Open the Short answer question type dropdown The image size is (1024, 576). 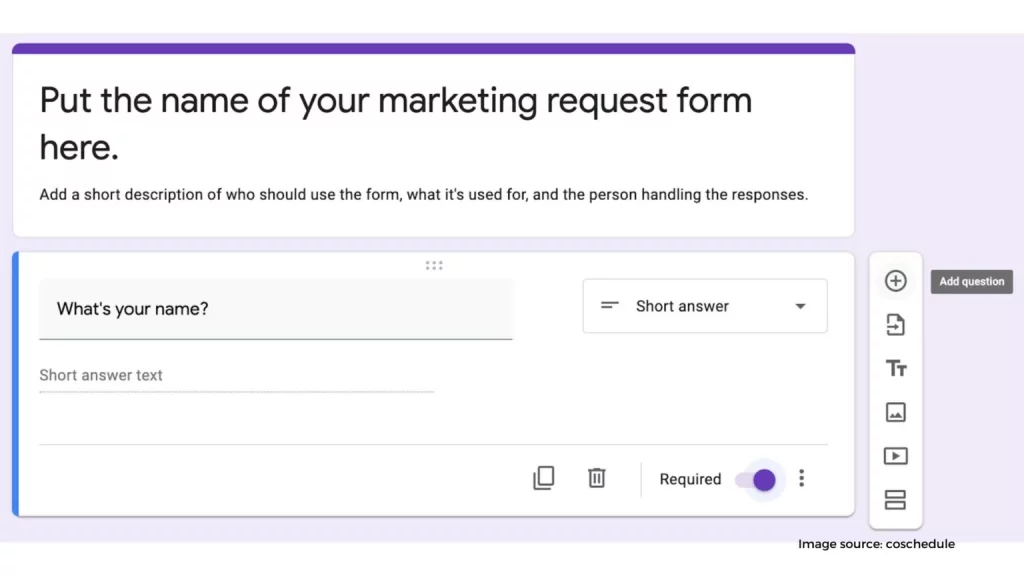[x=705, y=306]
